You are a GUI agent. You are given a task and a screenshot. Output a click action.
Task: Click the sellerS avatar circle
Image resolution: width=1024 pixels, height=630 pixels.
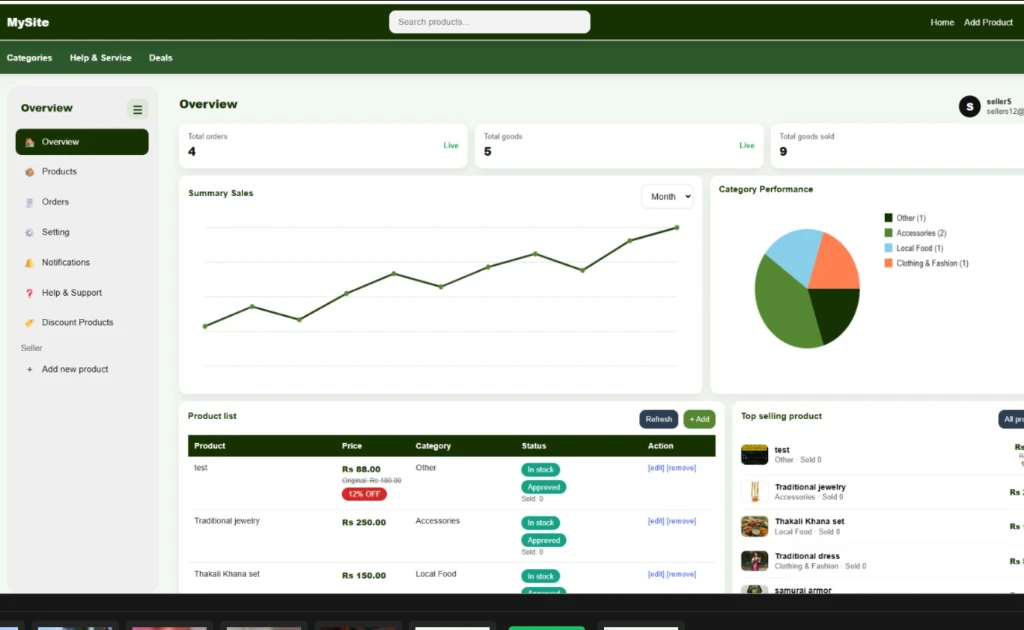pyautogui.click(x=969, y=106)
